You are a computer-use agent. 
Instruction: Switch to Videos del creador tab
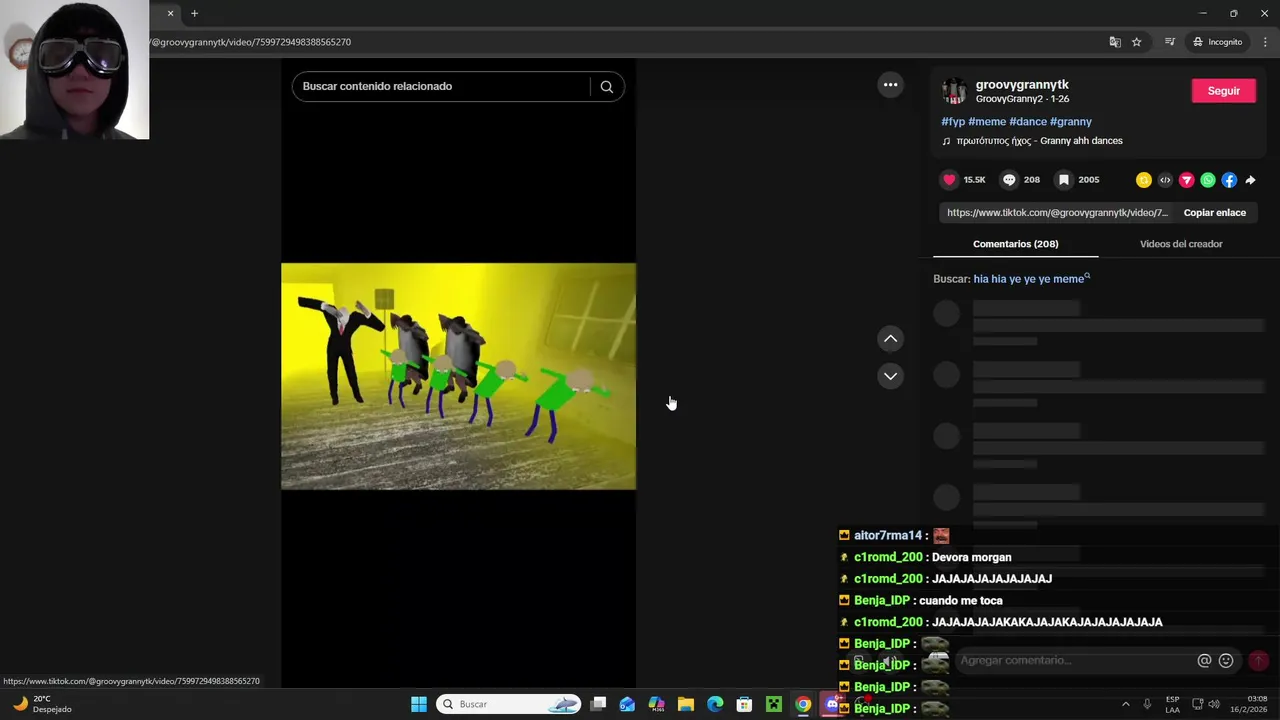pyautogui.click(x=1181, y=244)
